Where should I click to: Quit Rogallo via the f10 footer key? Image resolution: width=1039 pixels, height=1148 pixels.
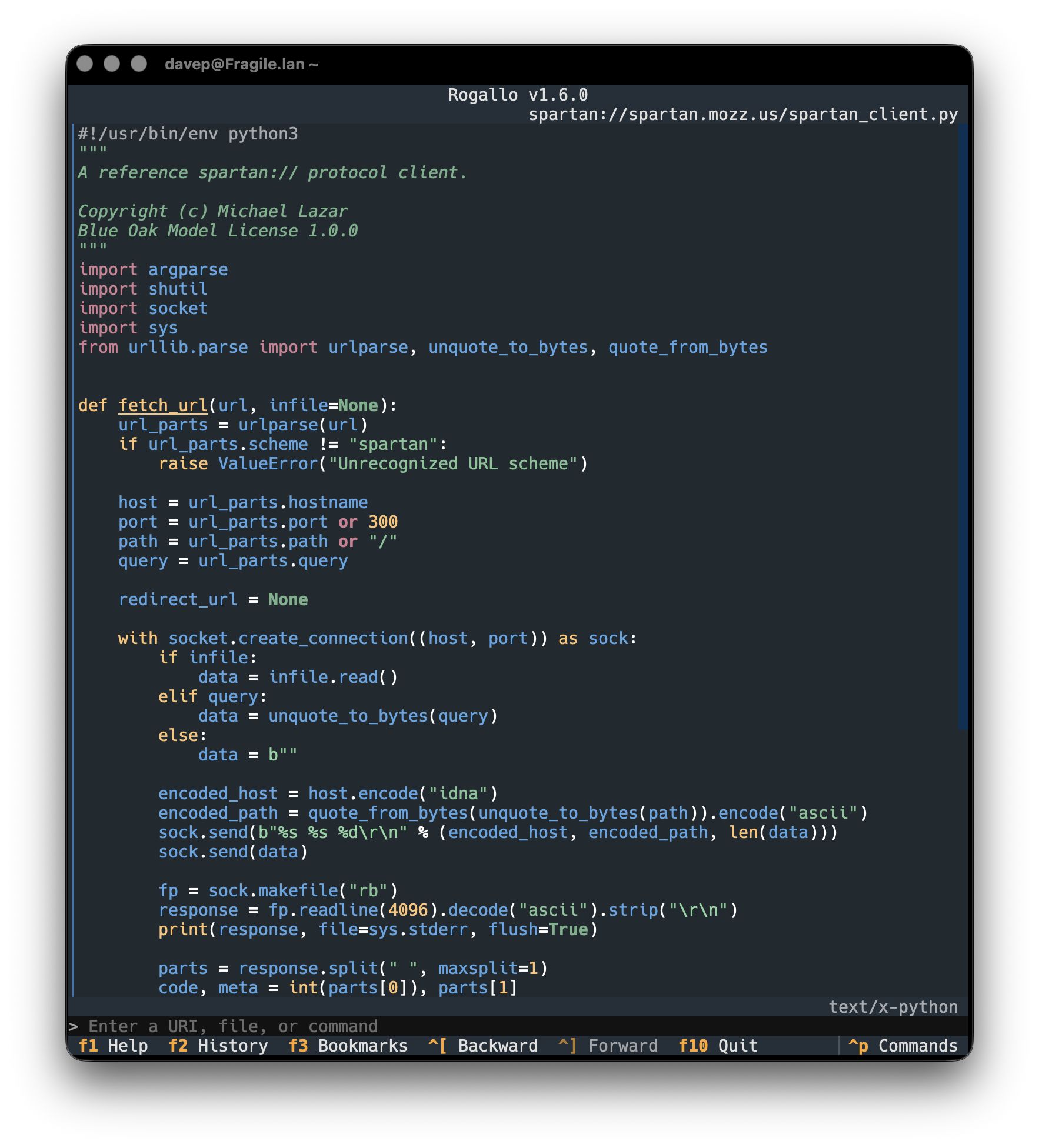point(718,1046)
